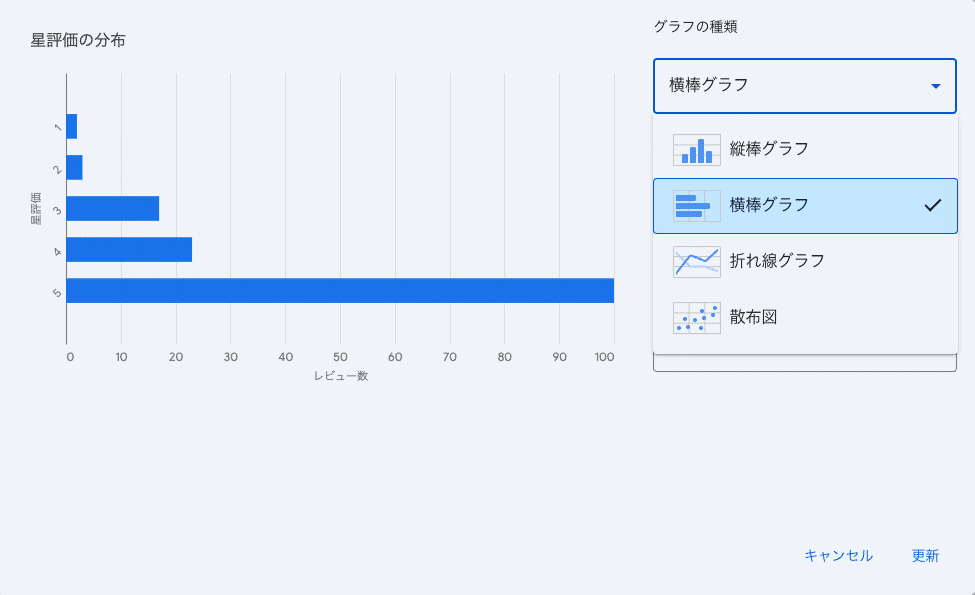Viewport: 975px width, 595px height.
Task: Click the partially hidden field below the dropdown list
Action: click(804, 363)
